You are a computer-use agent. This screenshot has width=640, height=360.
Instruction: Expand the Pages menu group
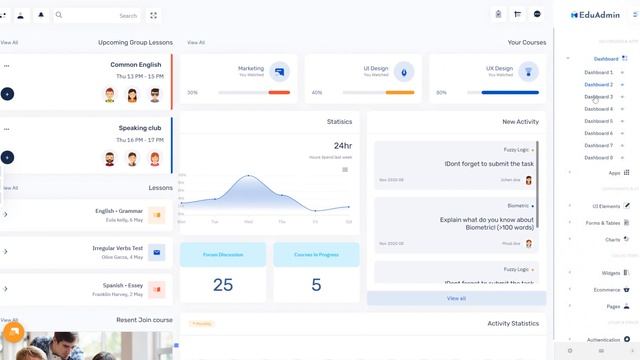570,306
